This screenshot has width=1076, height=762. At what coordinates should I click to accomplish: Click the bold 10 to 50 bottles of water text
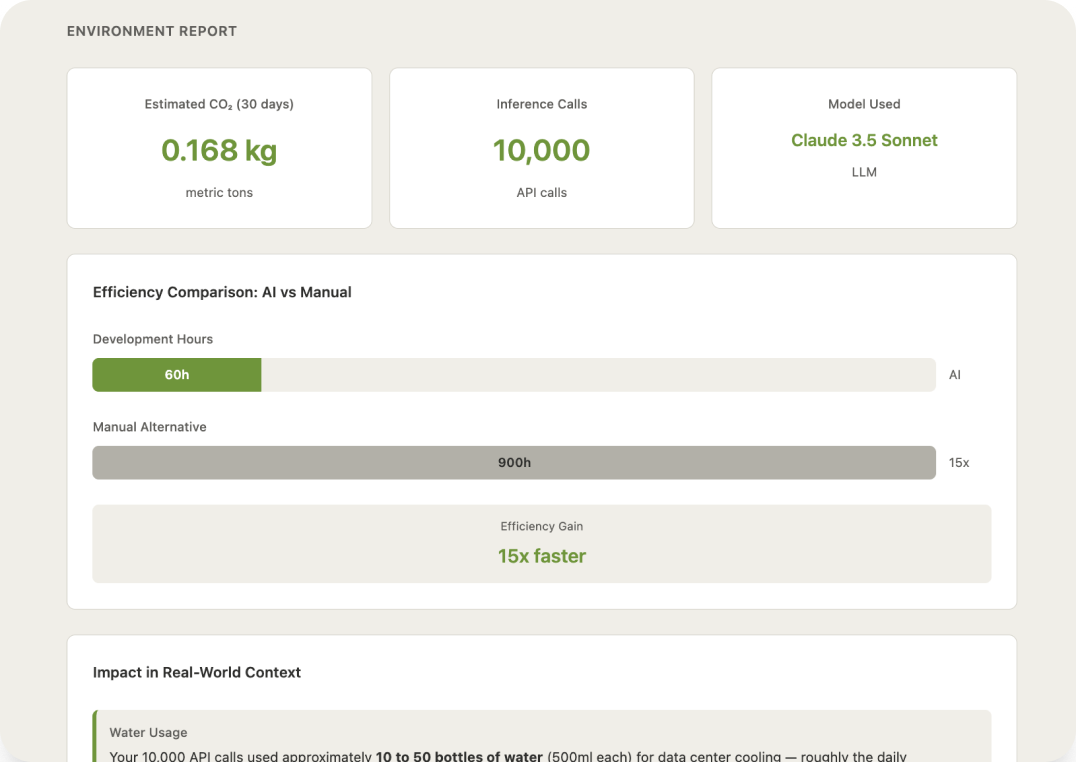point(459,756)
